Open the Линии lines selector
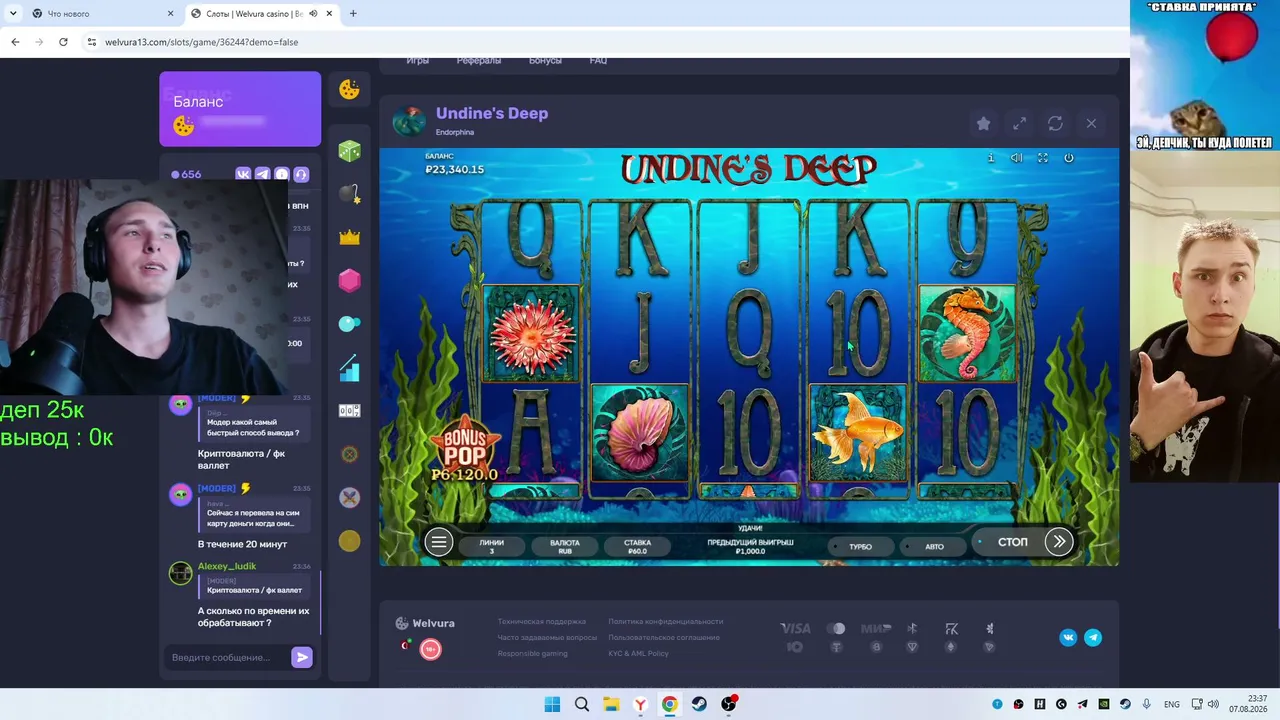1280x720 pixels. tap(492, 547)
